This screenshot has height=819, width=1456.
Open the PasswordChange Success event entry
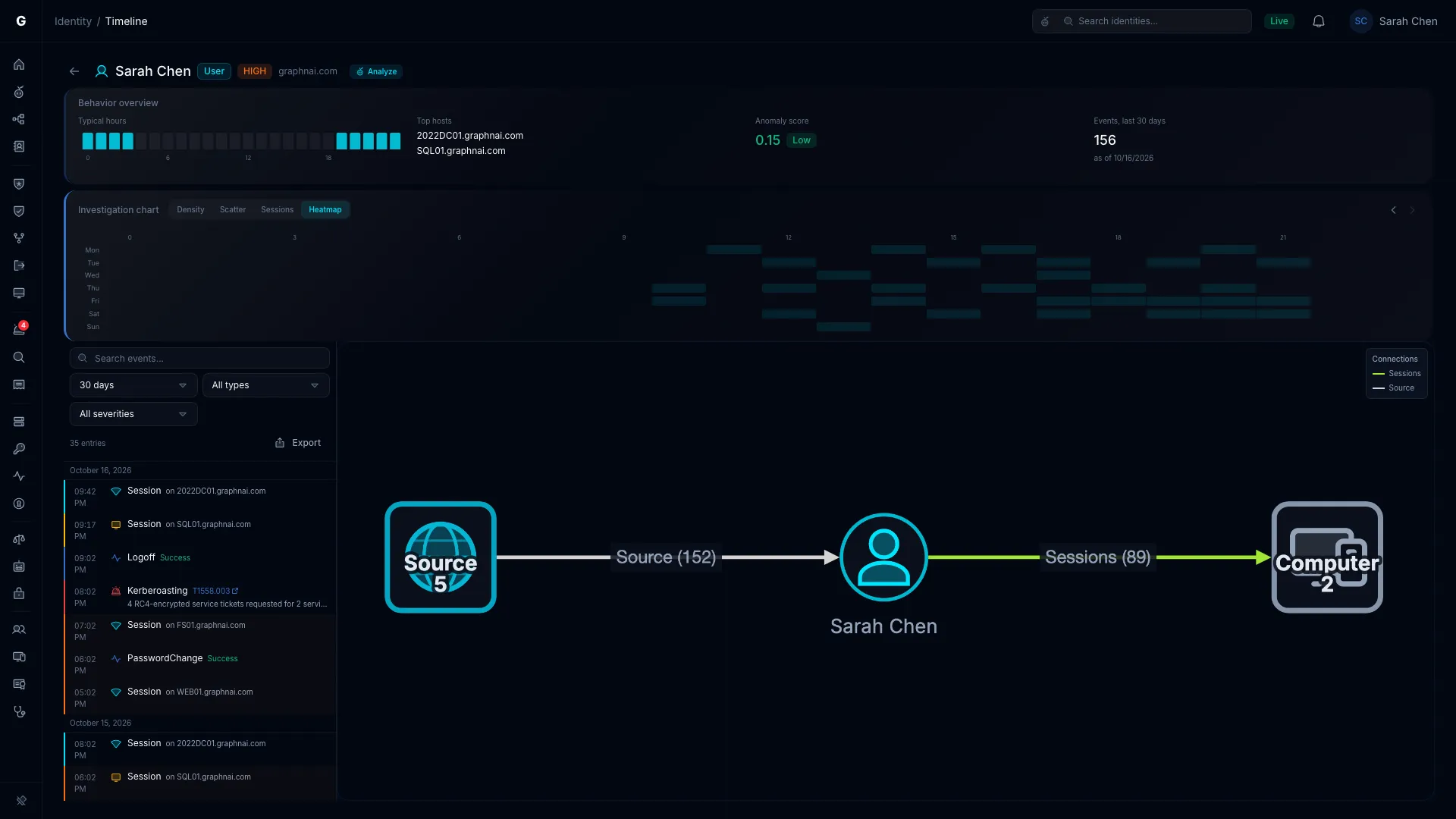click(200, 664)
